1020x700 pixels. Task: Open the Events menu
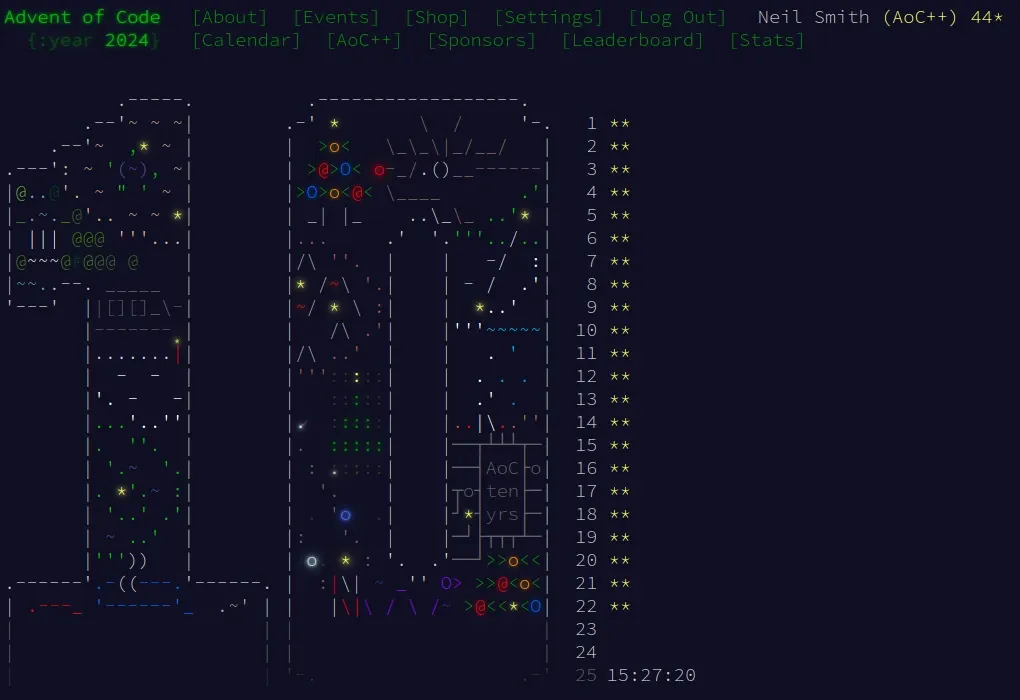(335, 16)
